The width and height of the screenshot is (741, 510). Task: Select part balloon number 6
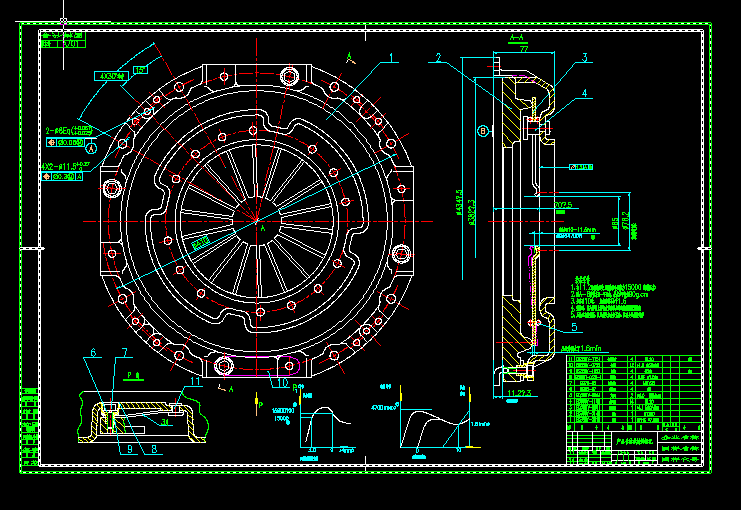pos(93,353)
